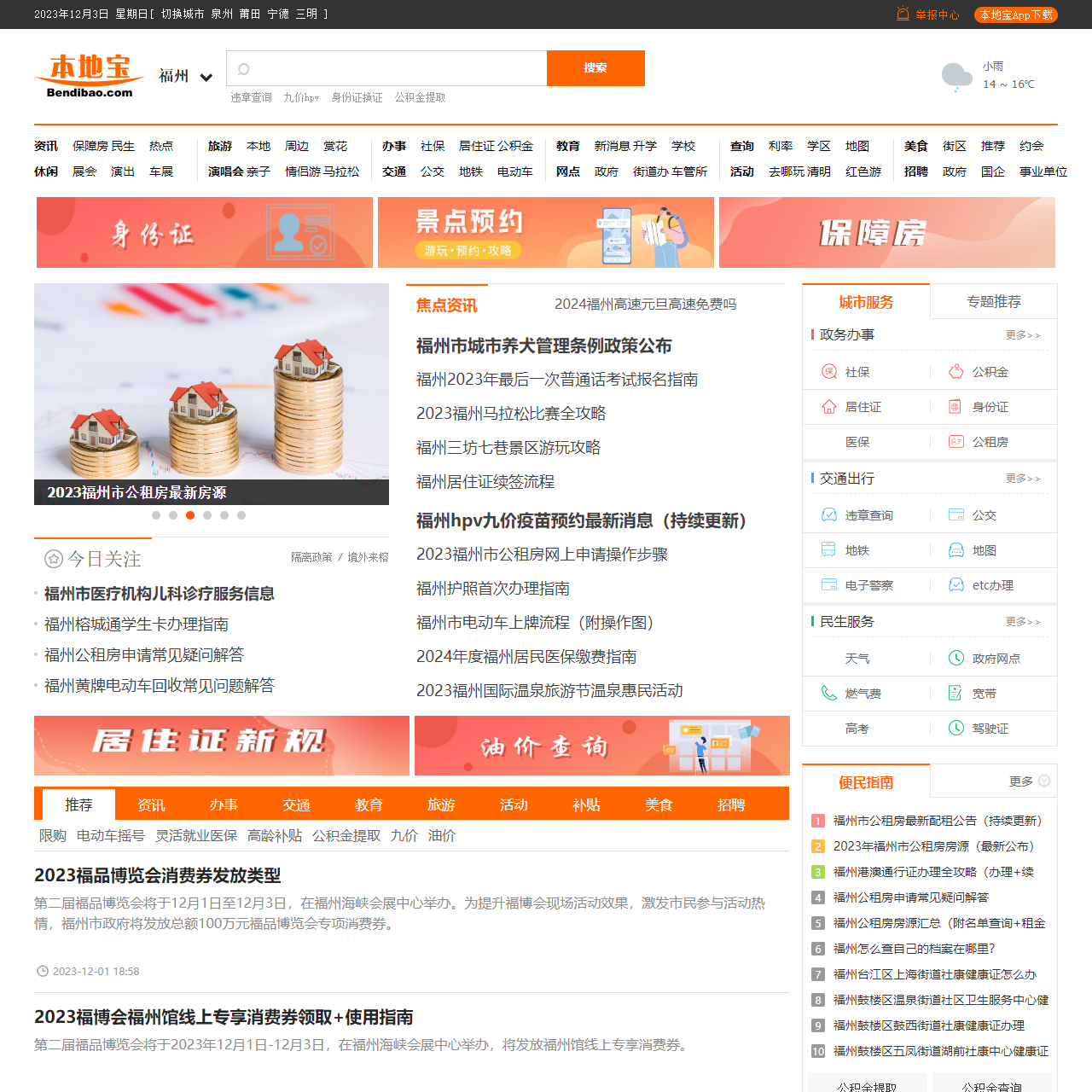Switch to the 专题推荐 tab

[x=994, y=302]
